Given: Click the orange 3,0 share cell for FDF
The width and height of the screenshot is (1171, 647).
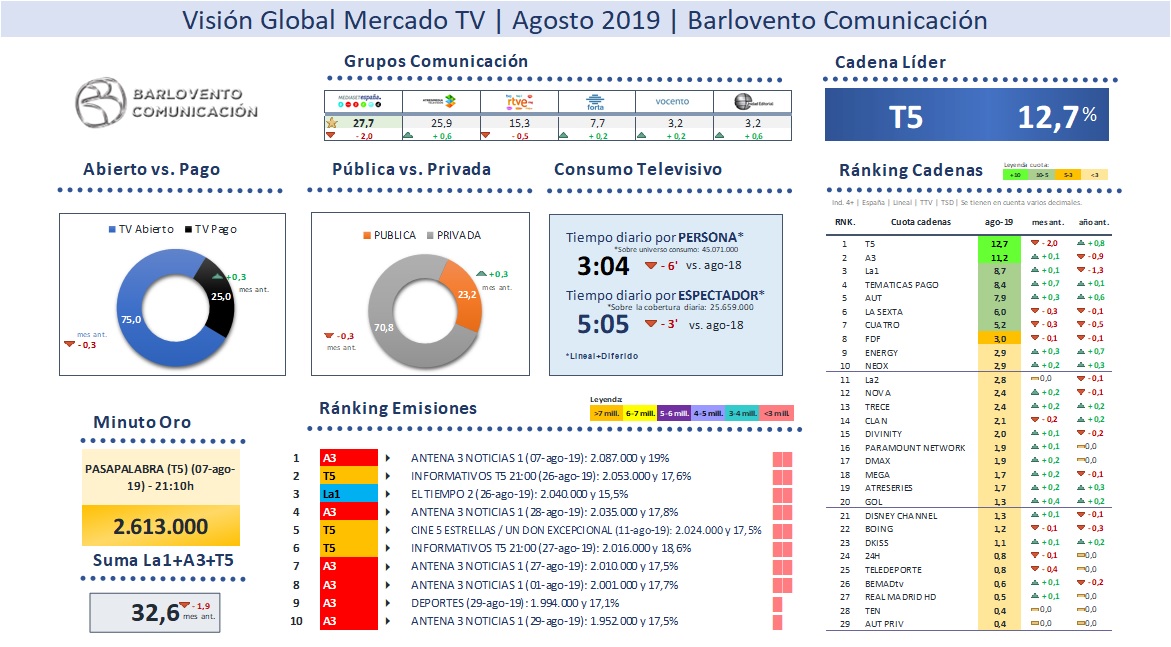Looking at the screenshot, I should click(x=999, y=338).
